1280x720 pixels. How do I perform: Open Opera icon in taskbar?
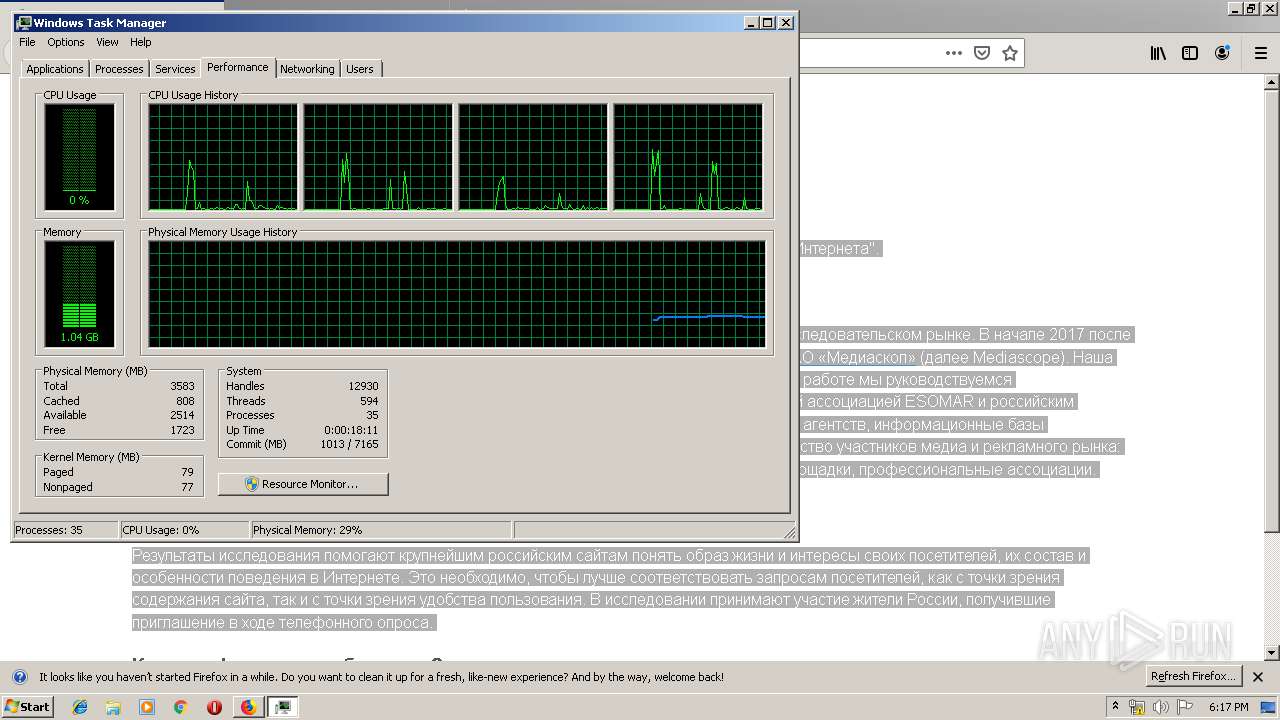click(214, 707)
